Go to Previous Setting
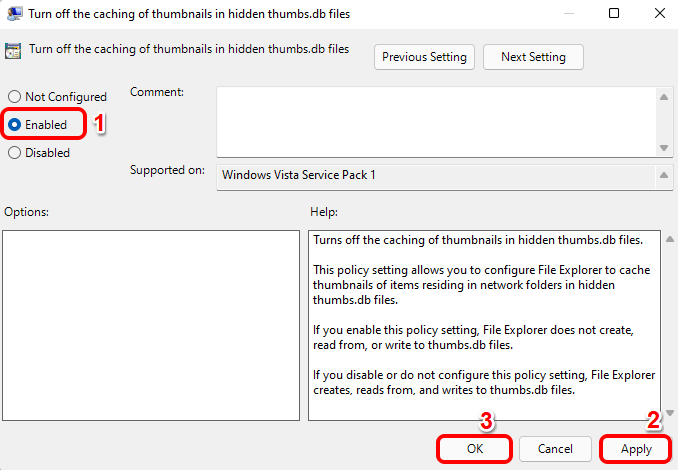678x470 pixels. [424, 57]
